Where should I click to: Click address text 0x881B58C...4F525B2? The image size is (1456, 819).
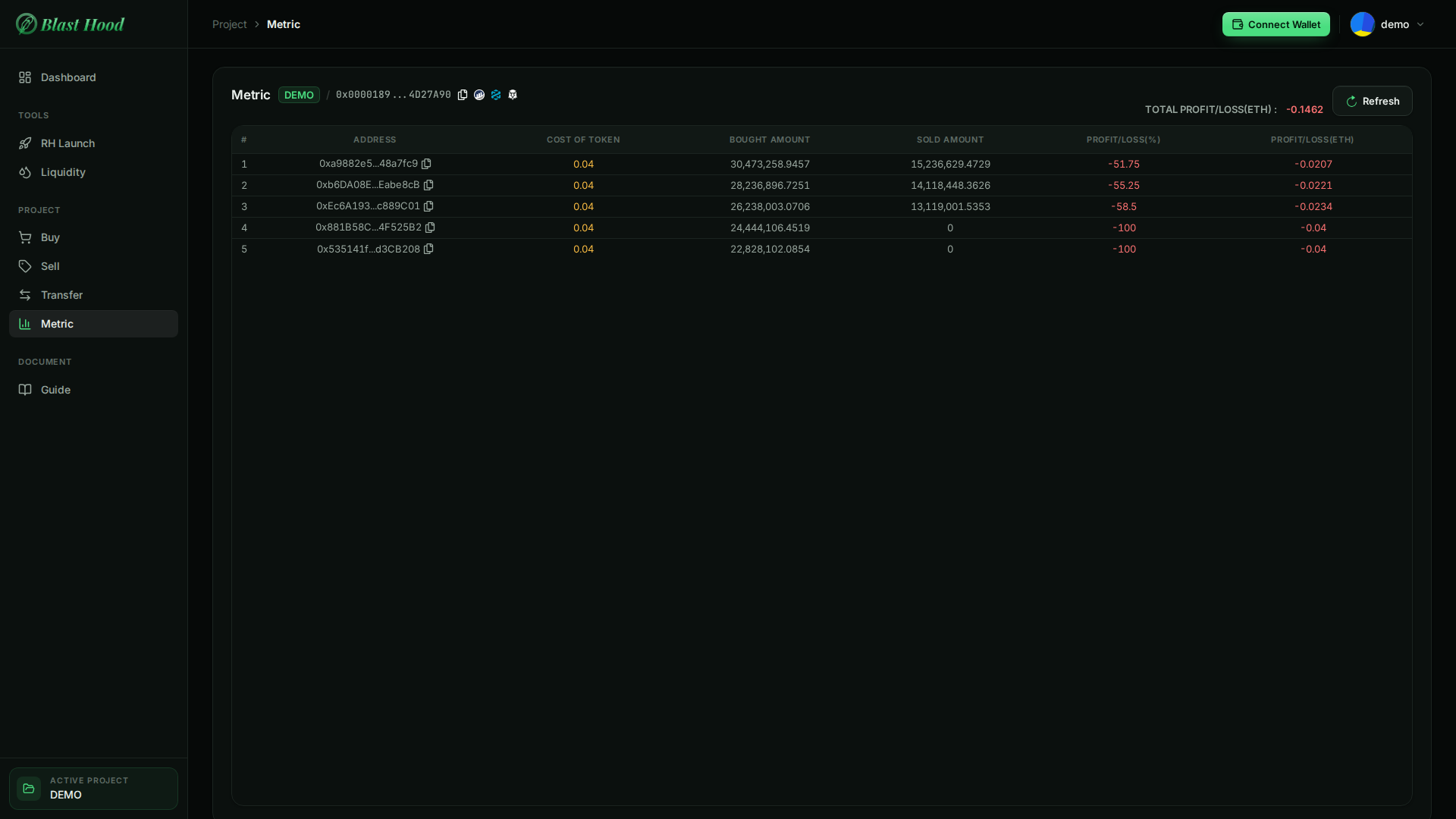coord(369,227)
